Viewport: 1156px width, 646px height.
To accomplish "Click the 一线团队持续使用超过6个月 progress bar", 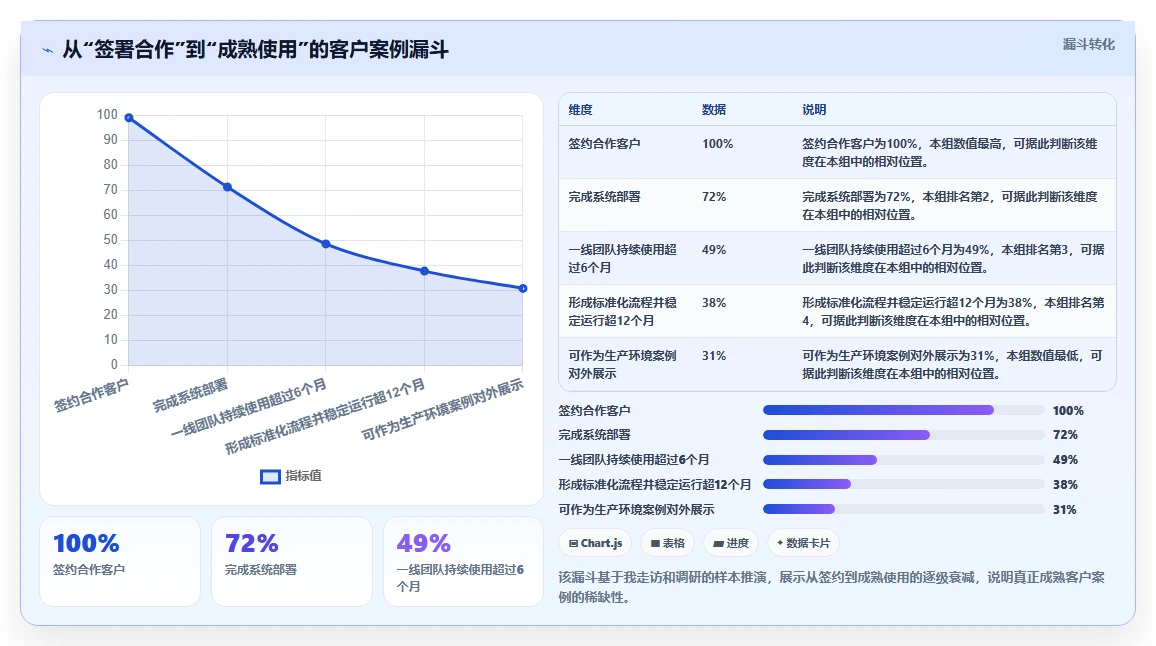I will (x=903, y=460).
